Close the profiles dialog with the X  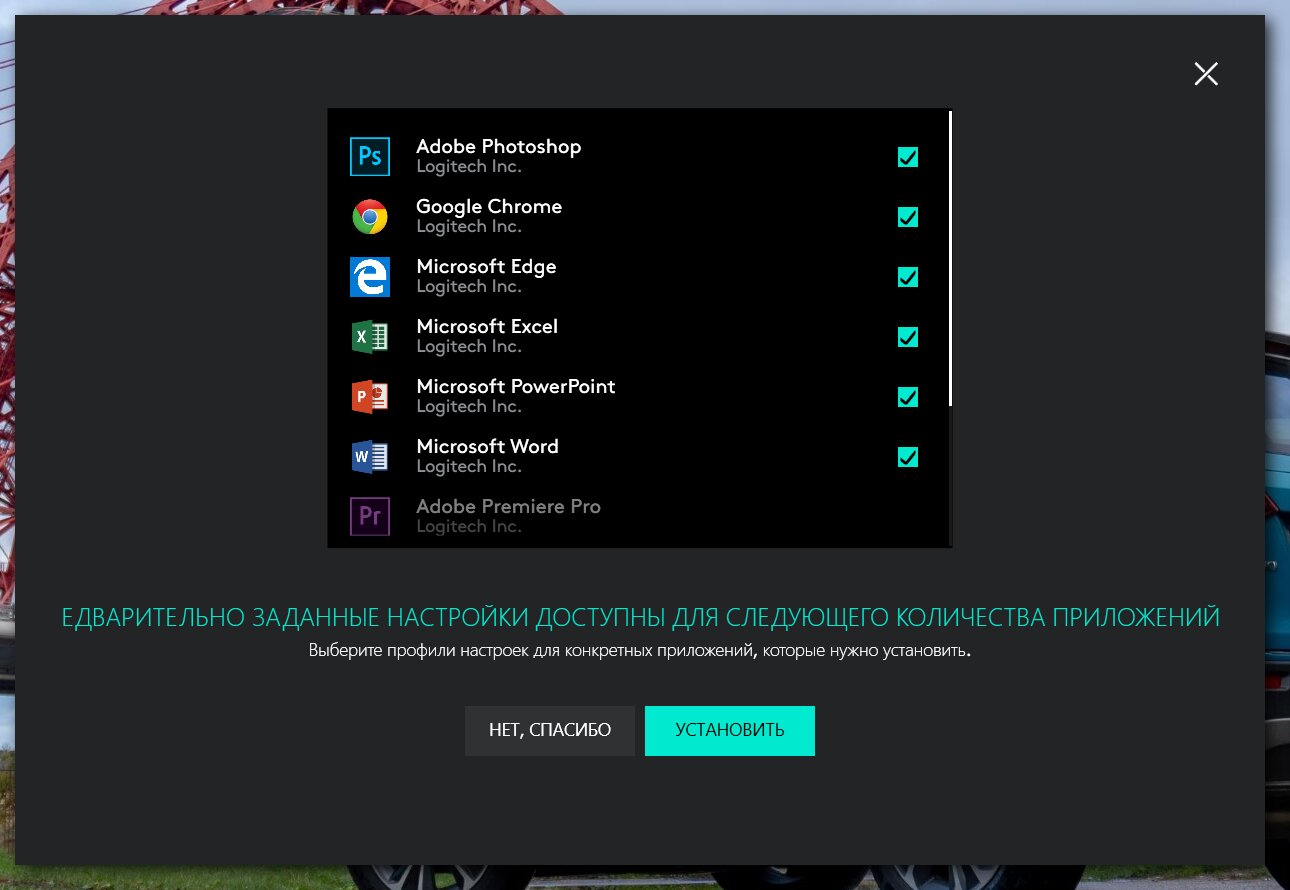1206,73
